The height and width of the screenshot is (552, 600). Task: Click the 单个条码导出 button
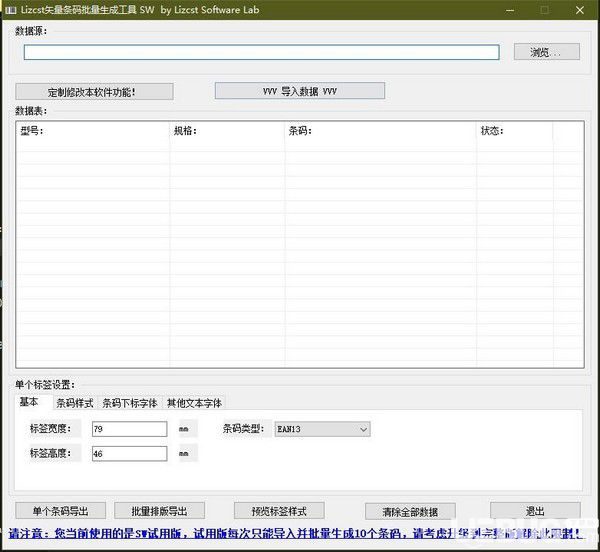[x=60, y=511]
